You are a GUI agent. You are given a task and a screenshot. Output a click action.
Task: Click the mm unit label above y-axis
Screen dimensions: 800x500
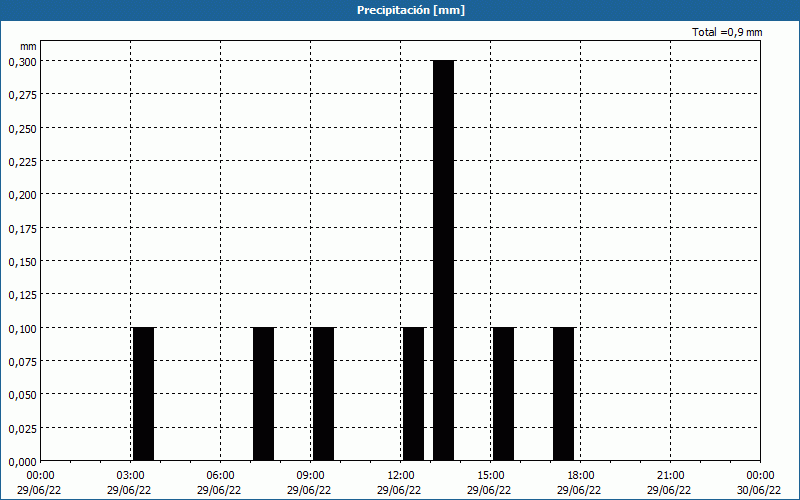tap(28, 46)
